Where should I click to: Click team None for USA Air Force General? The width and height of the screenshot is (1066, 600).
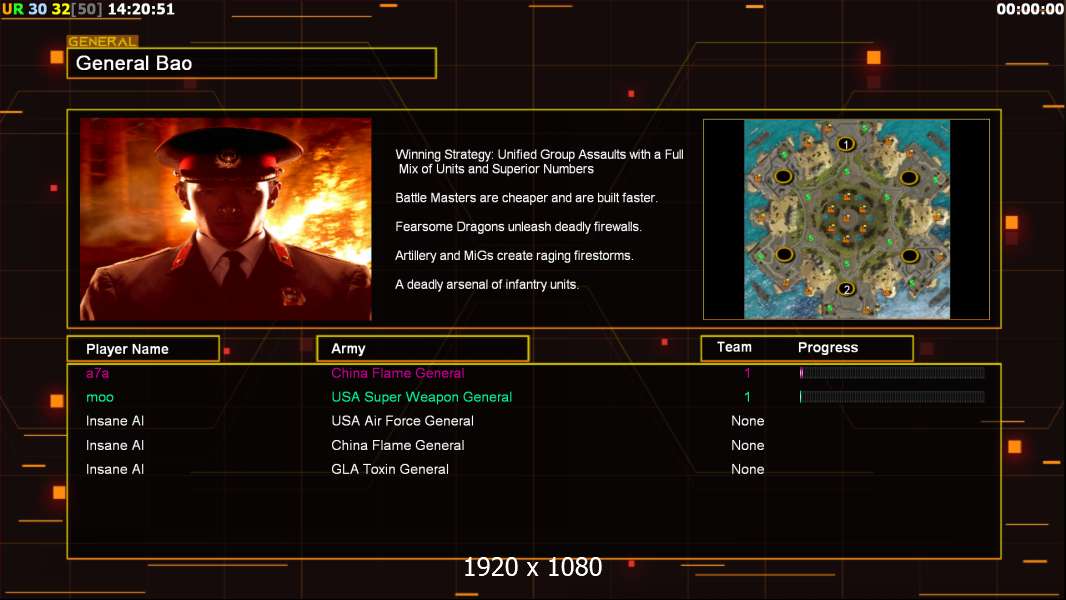pyautogui.click(x=748, y=421)
